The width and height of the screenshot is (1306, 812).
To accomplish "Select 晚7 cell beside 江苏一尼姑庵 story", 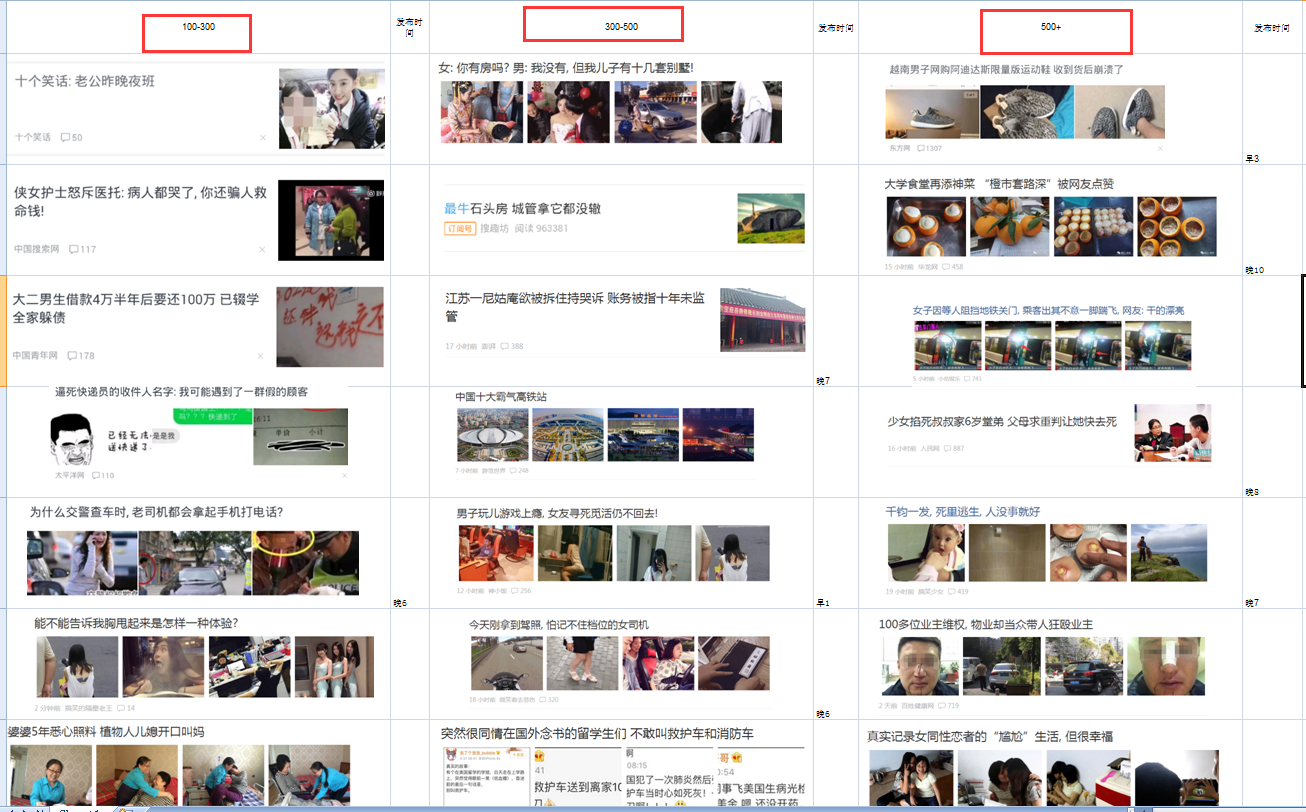I will click(836, 331).
